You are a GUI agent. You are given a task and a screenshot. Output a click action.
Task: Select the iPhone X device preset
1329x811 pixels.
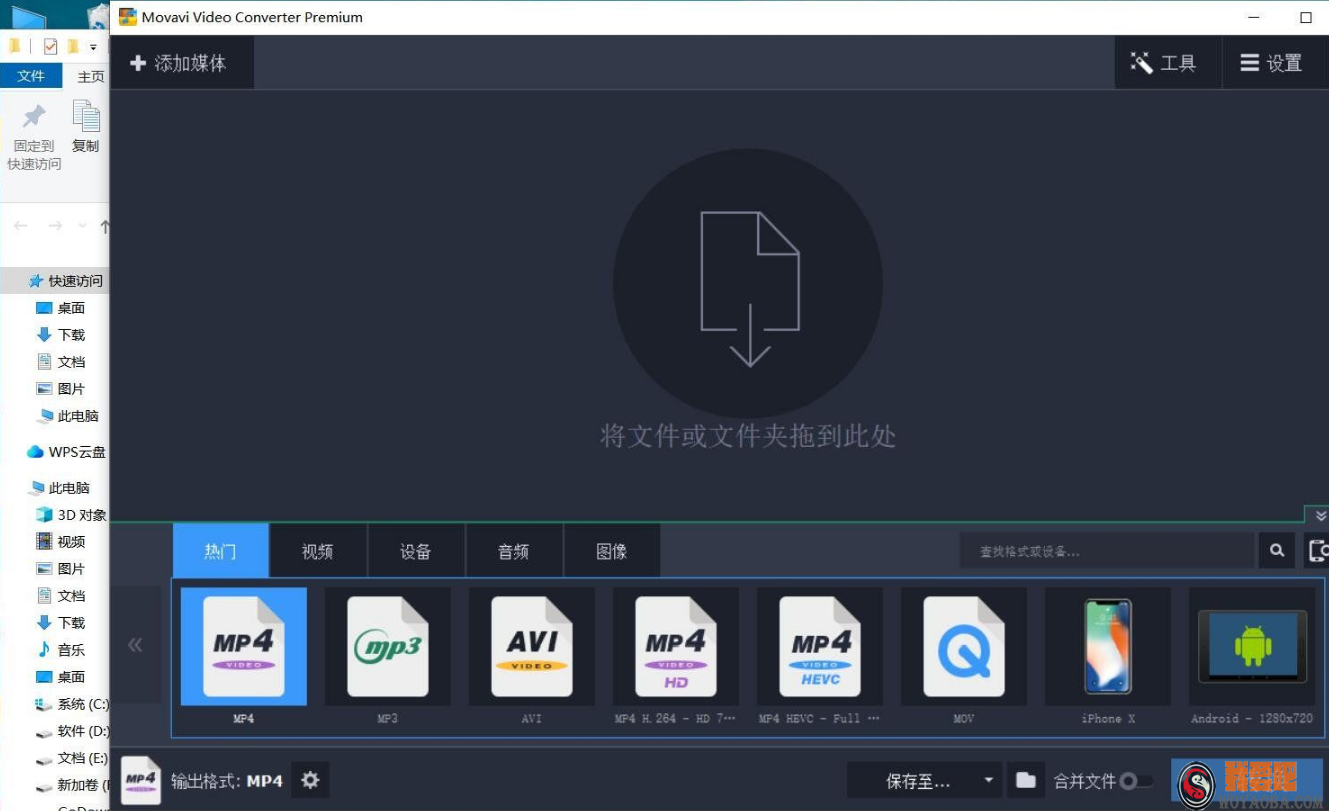[x=1107, y=646]
